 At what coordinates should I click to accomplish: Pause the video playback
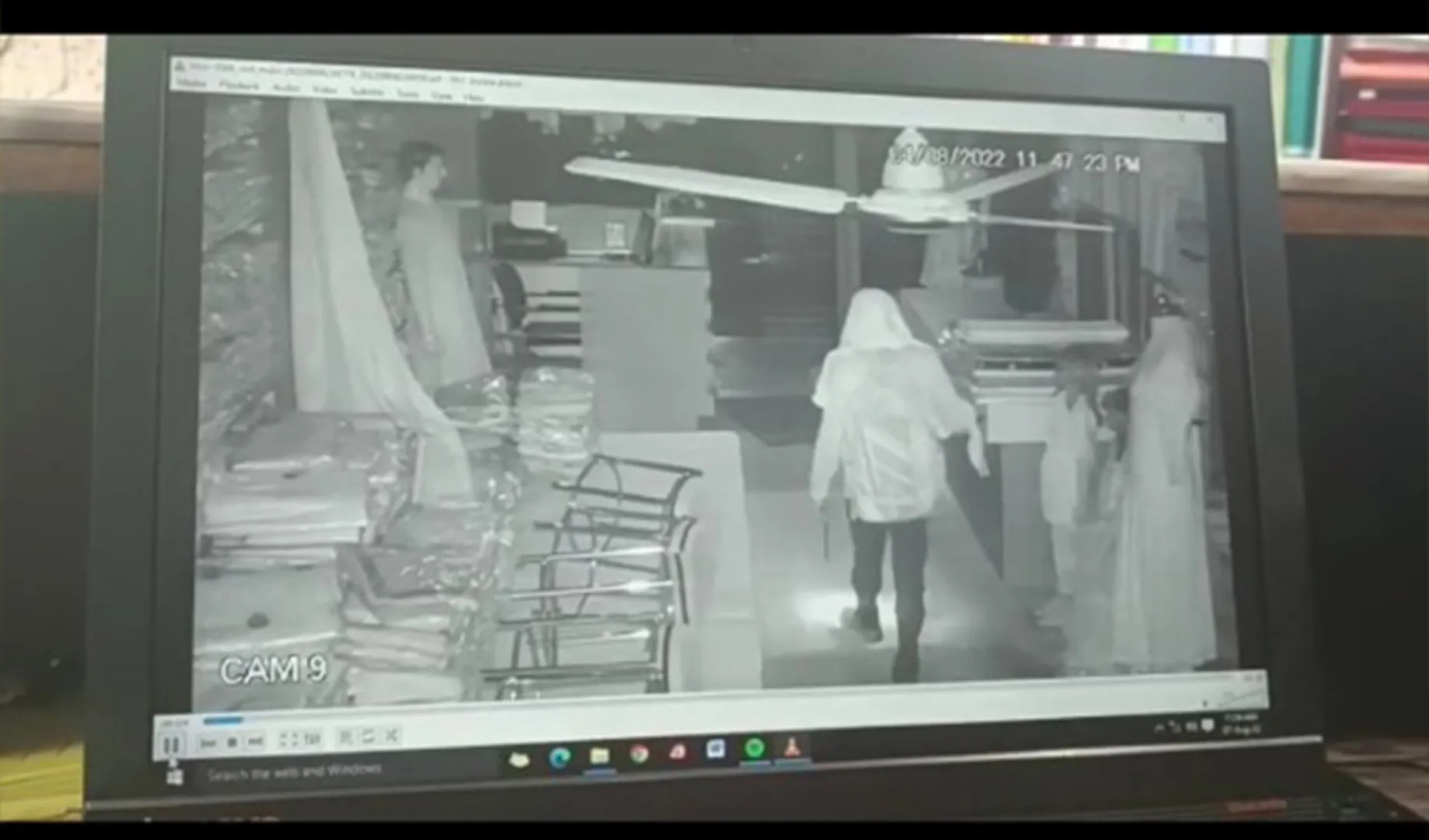click(x=170, y=744)
